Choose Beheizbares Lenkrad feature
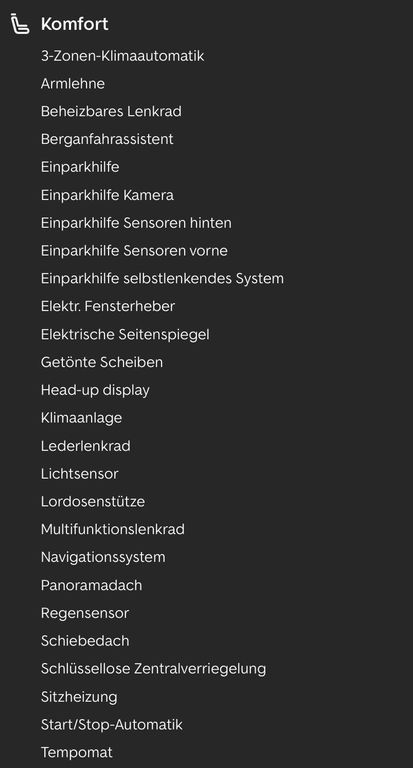Viewport: 413px width, 768px height. tap(111, 111)
